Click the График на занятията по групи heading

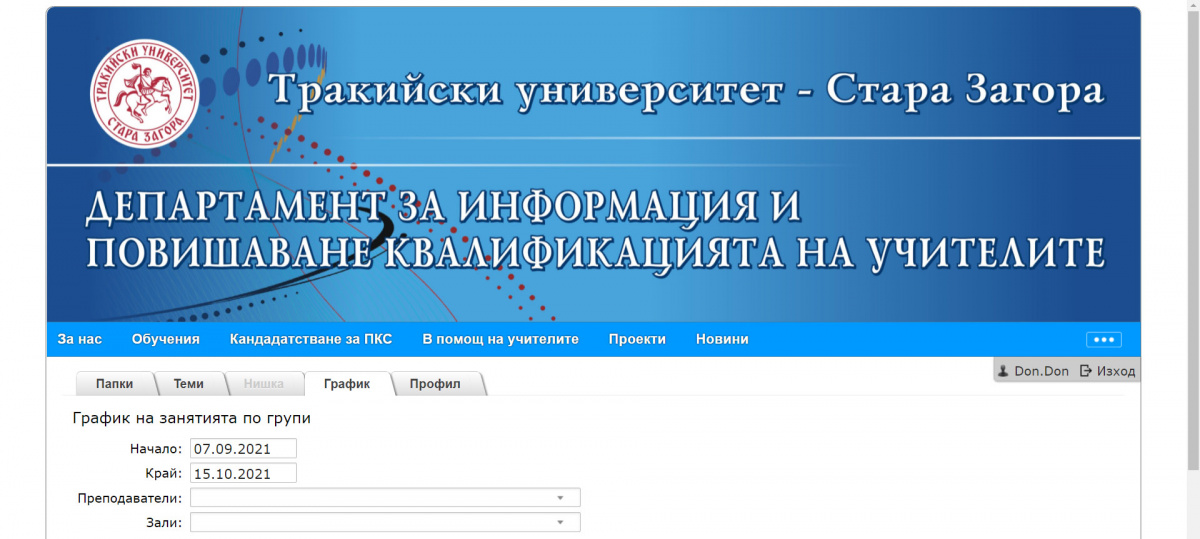(x=192, y=418)
